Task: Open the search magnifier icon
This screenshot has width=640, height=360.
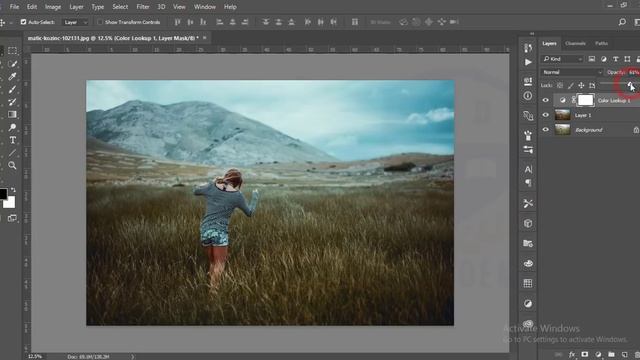Action: coord(622,22)
